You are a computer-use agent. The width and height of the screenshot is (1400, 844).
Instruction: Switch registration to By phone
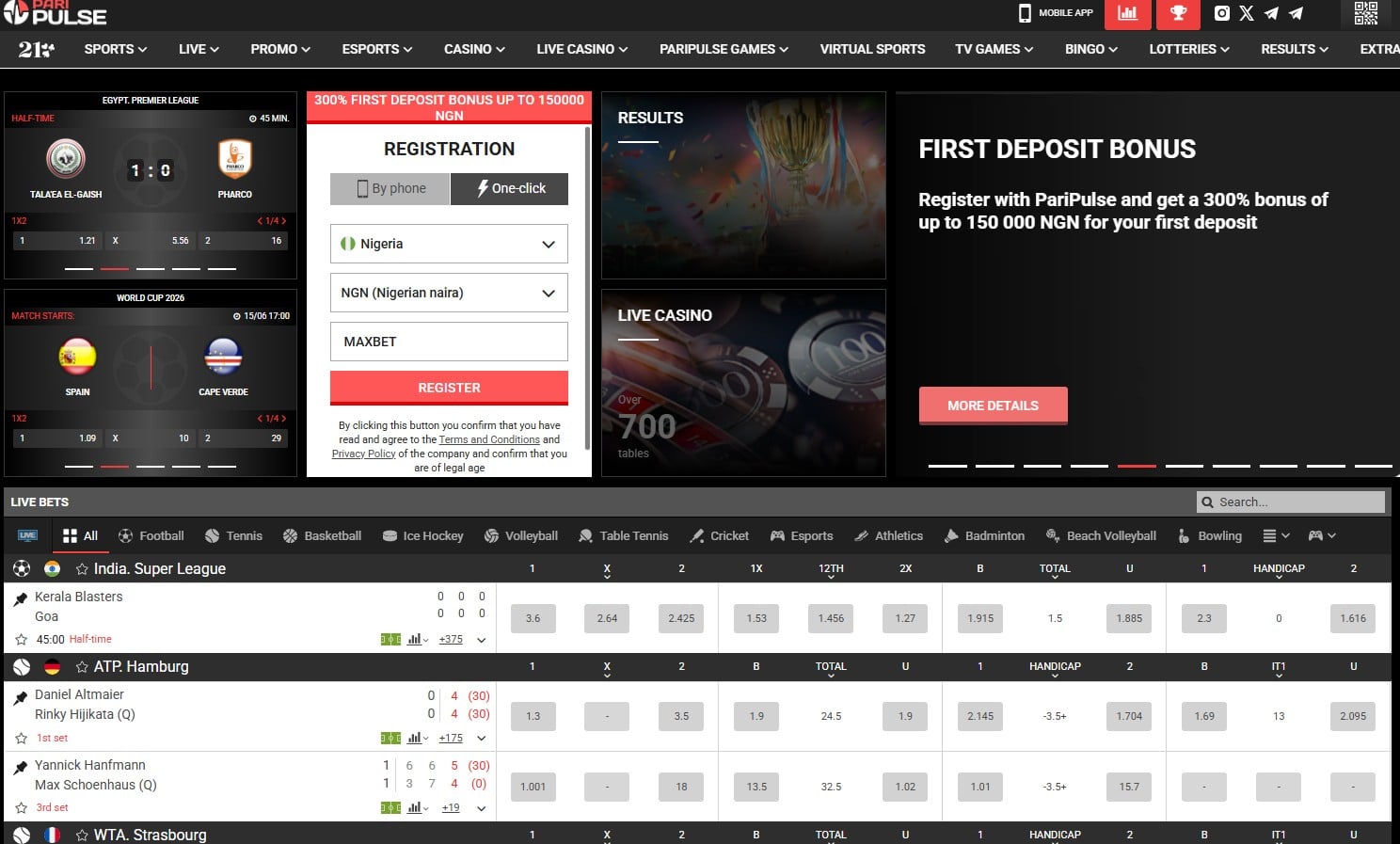(x=390, y=188)
